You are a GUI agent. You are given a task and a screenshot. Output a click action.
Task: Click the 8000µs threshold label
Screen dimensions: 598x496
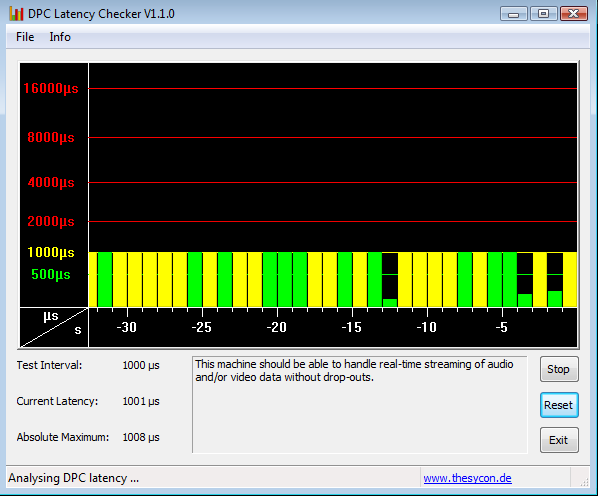(x=51, y=137)
